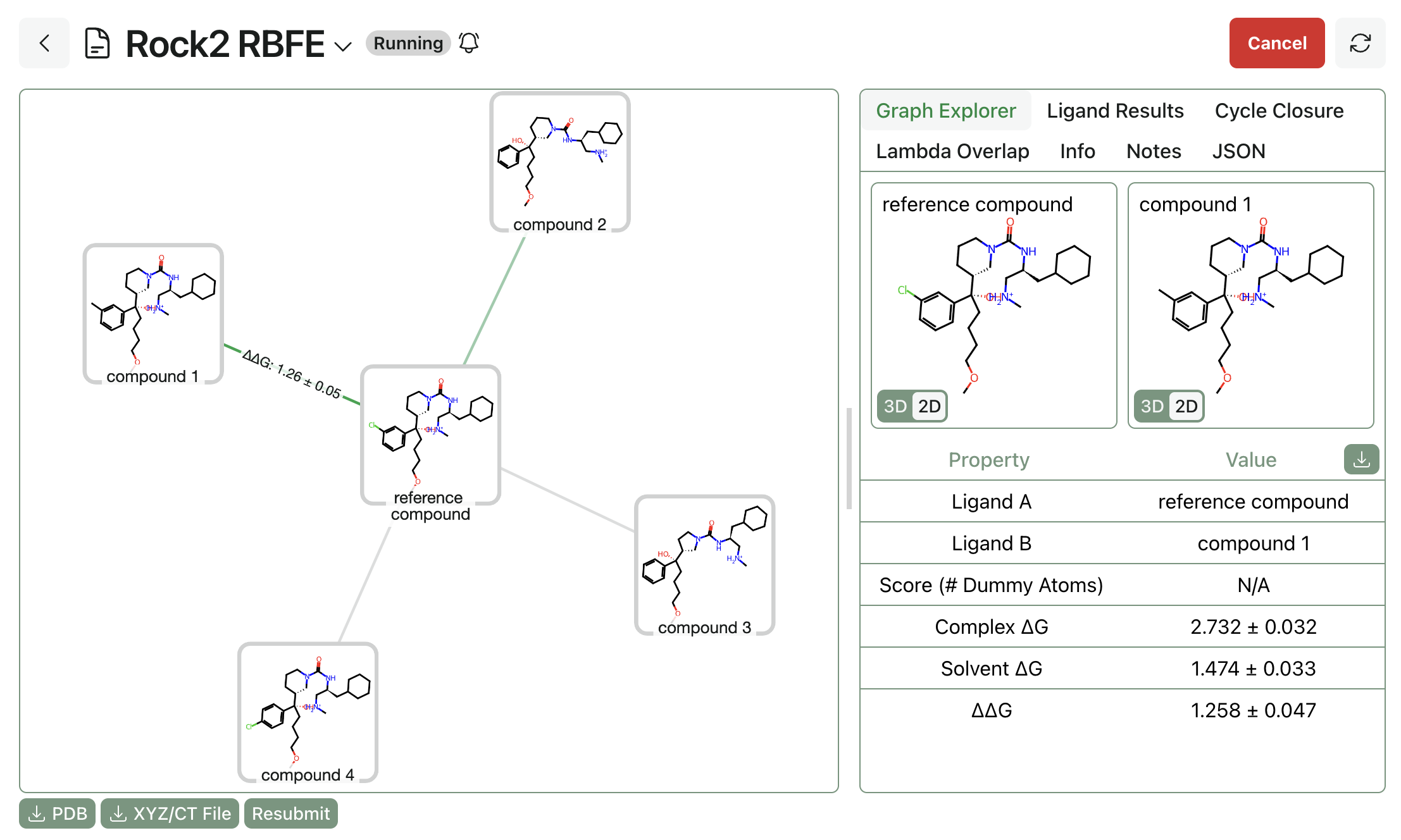Download the XYZ/CT file

(170, 813)
